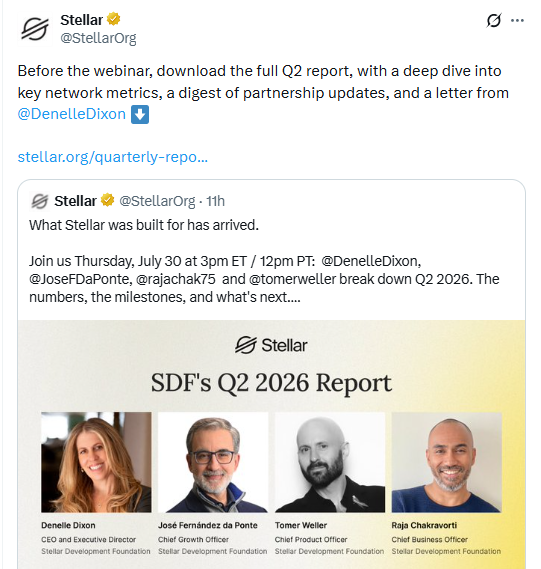
Task: Select Raja Chakravorti's portrait photo
Action: click(447, 462)
